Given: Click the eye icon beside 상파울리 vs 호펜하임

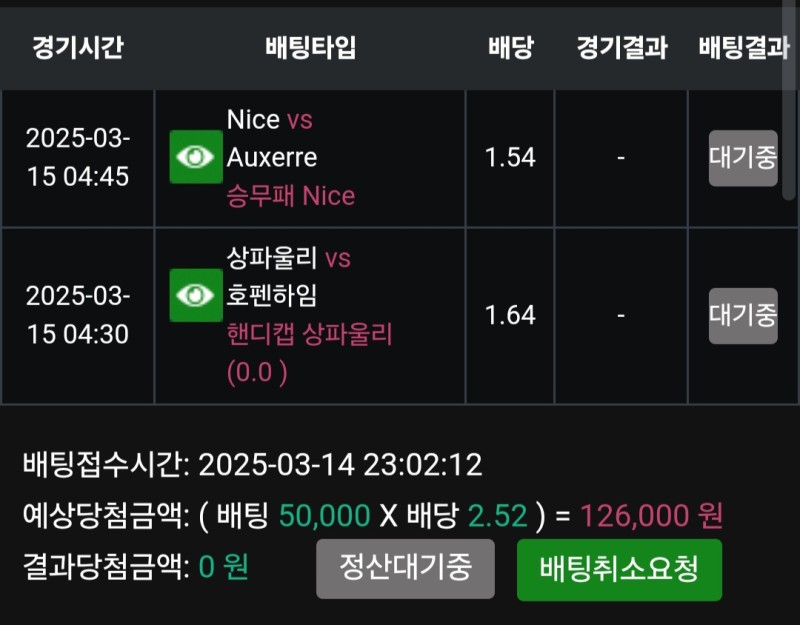Looking at the screenshot, I should [x=196, y=295].
